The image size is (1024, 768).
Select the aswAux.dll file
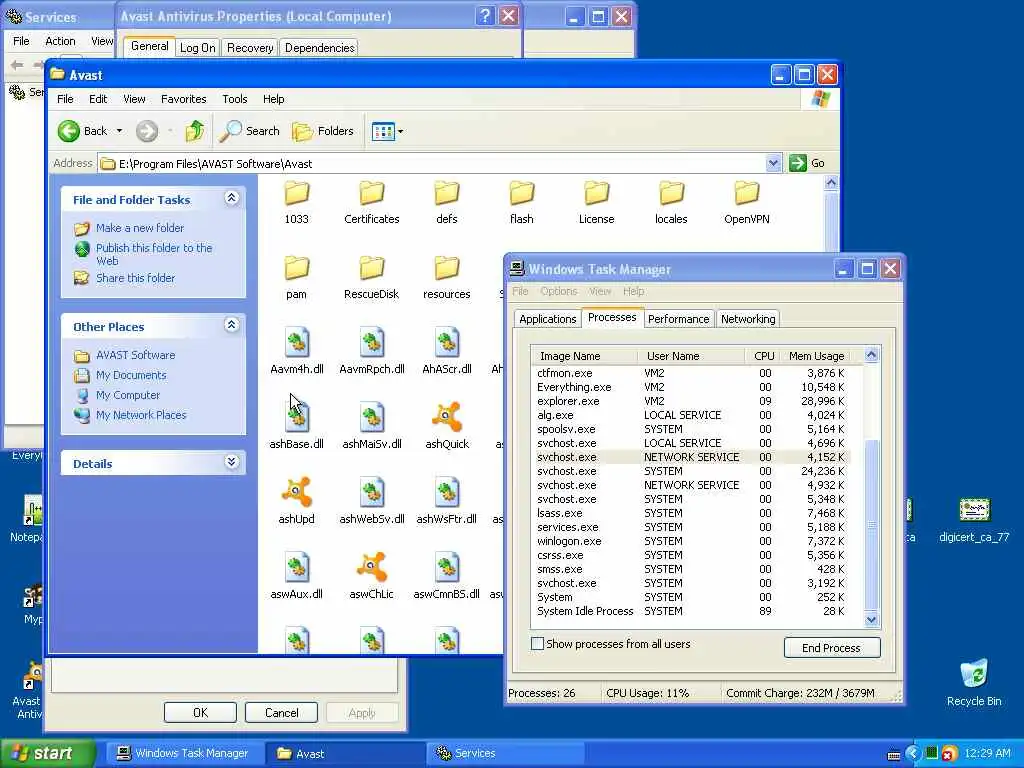click(296, 578)
